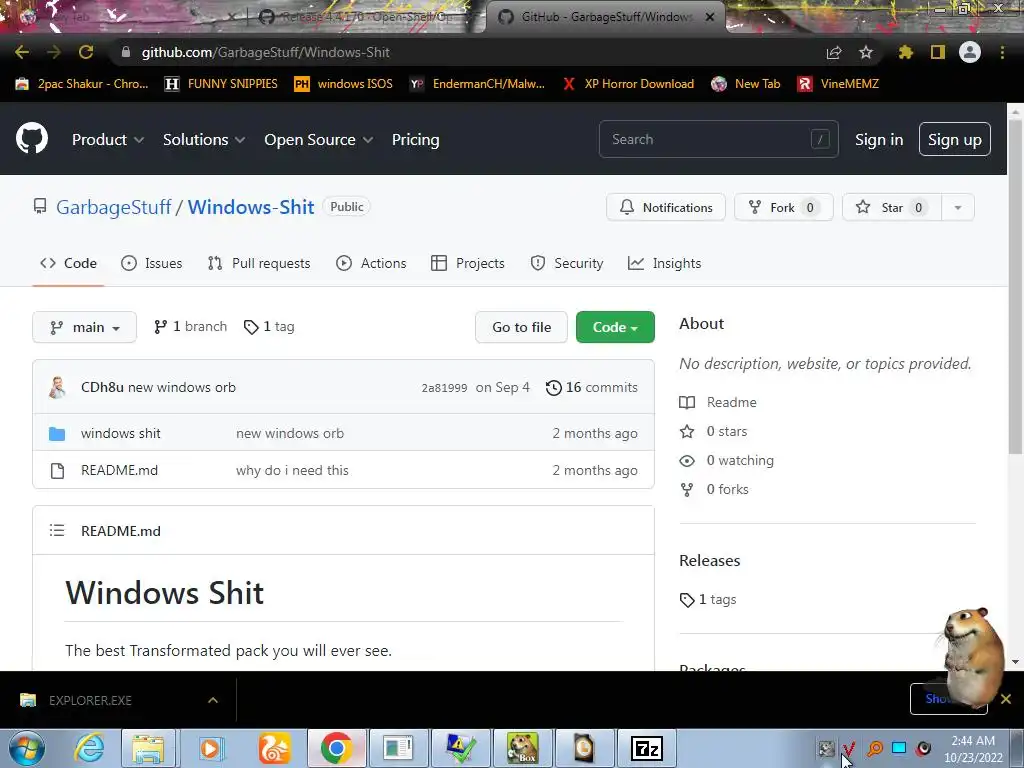The image size is (1024, 768).
Task: Click the page vertical scrollbar thumb
Action: 1015,285
